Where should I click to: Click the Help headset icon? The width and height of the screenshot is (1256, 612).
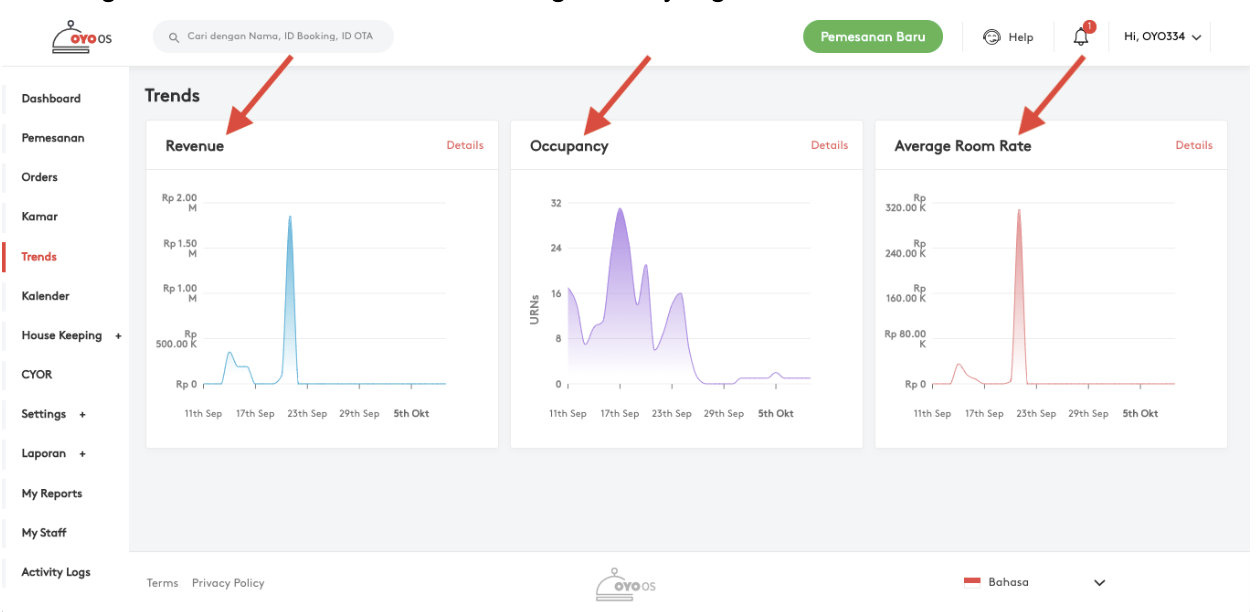tap(992, 37)
